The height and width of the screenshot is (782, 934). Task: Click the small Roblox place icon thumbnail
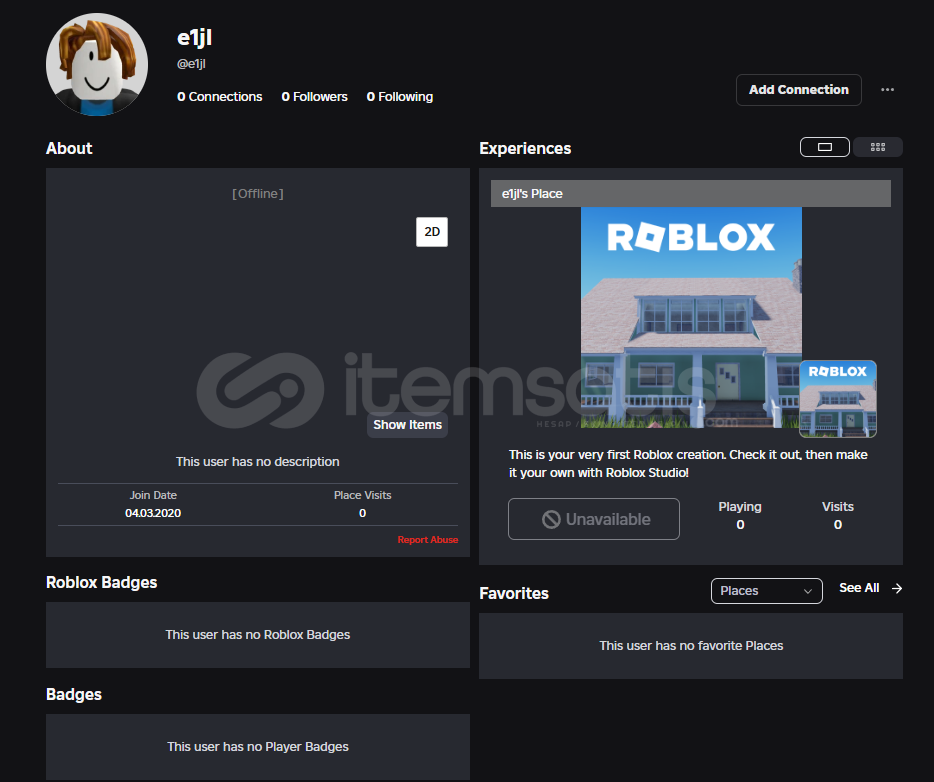point(838,398)
